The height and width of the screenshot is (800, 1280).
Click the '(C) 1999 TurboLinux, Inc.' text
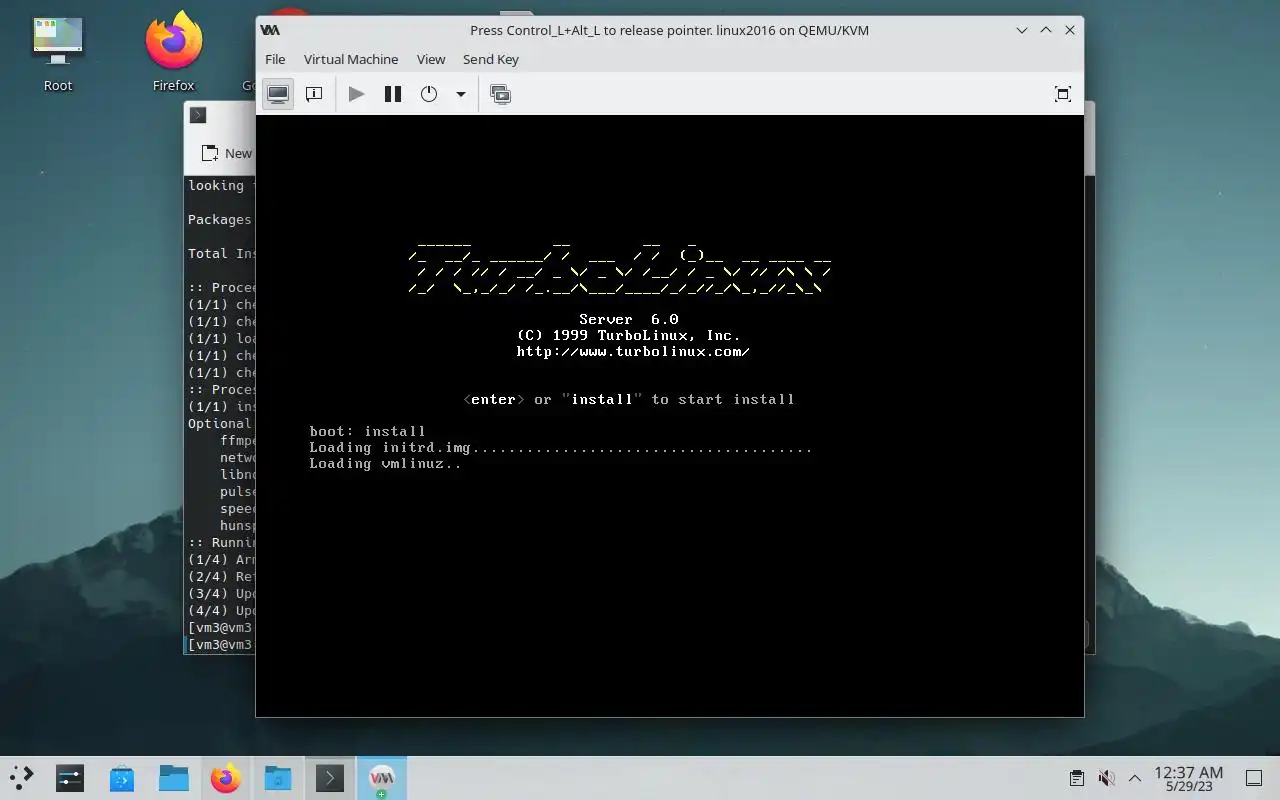[629, 336]
